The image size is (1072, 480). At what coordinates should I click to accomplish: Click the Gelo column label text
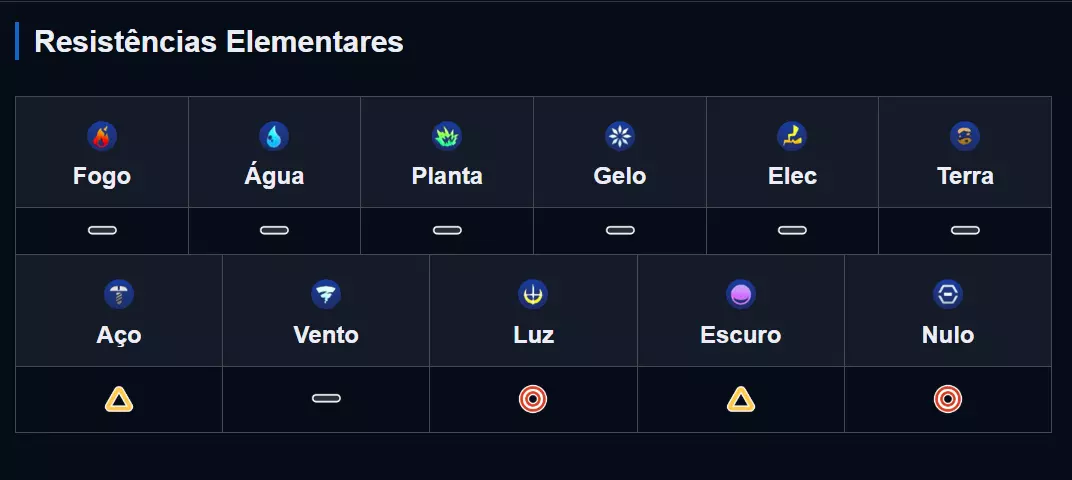(620, 176)
